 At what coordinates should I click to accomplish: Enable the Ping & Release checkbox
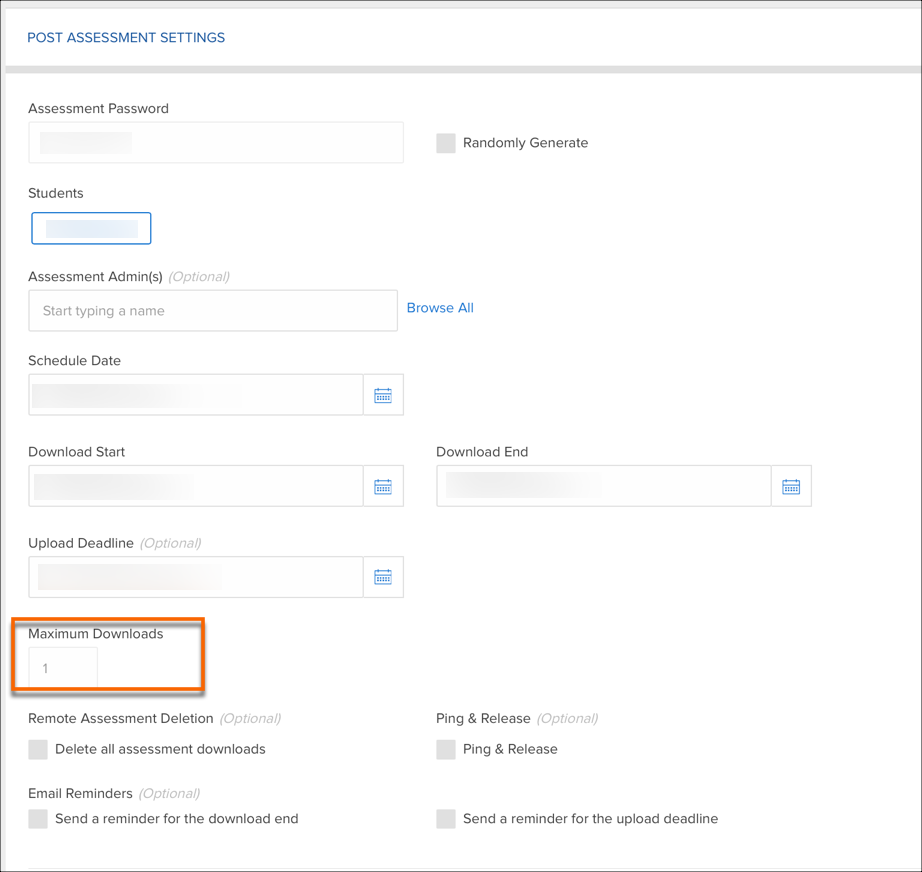(x=446, y=750)
